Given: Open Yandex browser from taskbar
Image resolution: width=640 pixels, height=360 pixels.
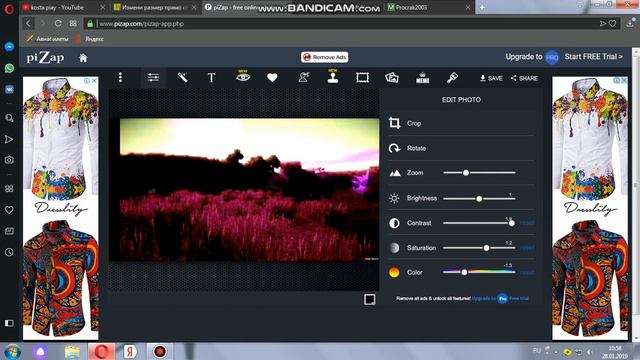Looking at the screenshot, I should 130,351.
